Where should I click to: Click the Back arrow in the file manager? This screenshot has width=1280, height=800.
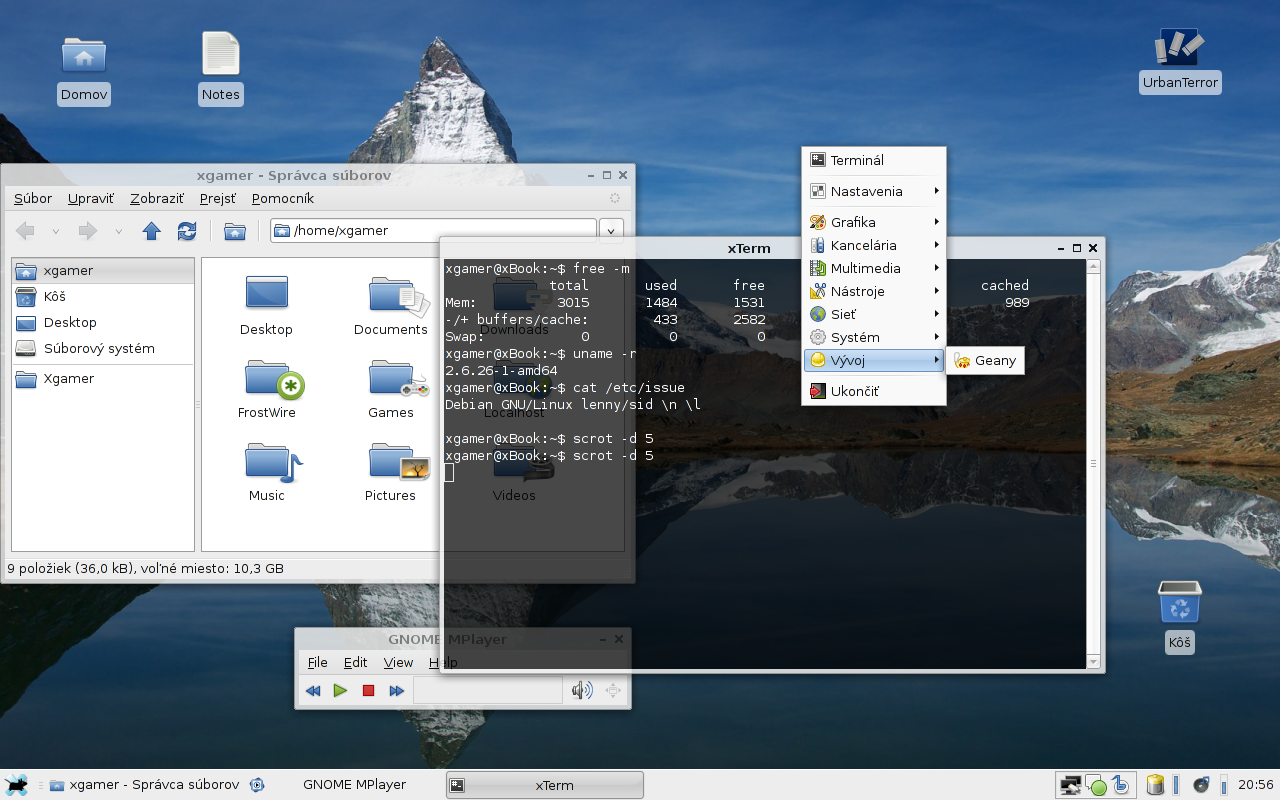coord(25,231)
